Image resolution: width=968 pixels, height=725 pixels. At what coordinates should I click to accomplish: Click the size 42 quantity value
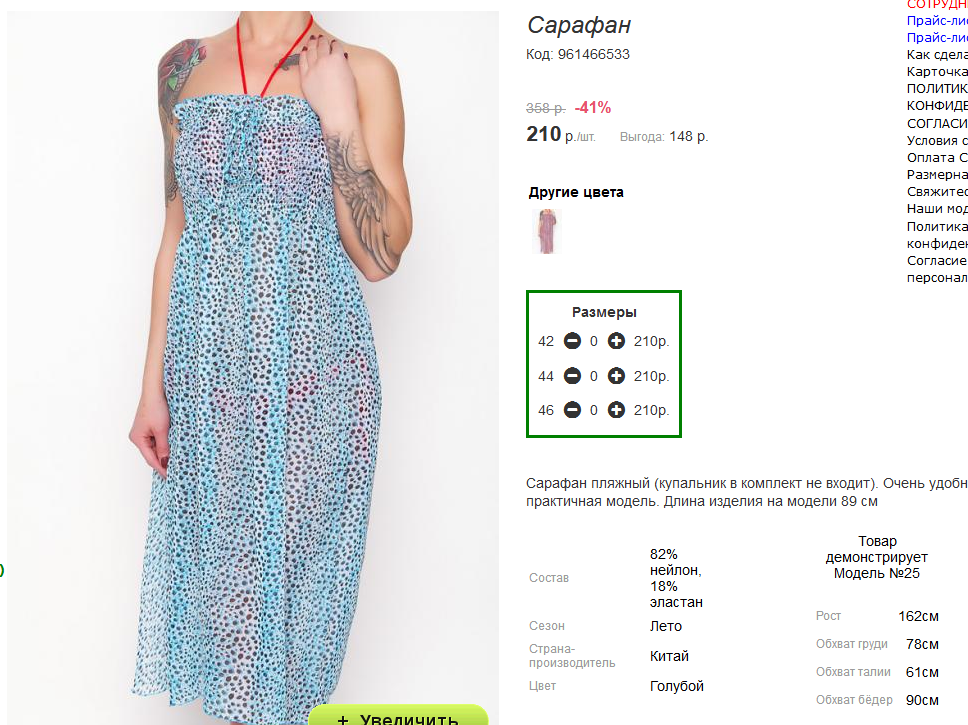click(x=594, y=342)
